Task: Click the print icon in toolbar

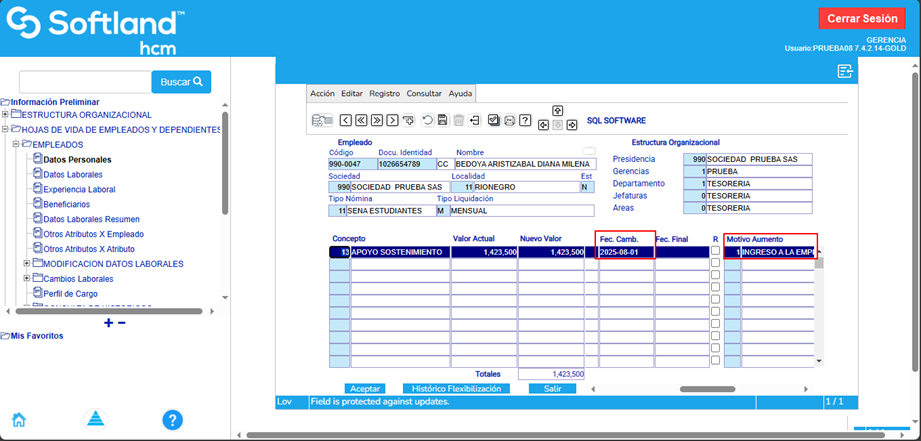Action: click(x=509, y=120)
